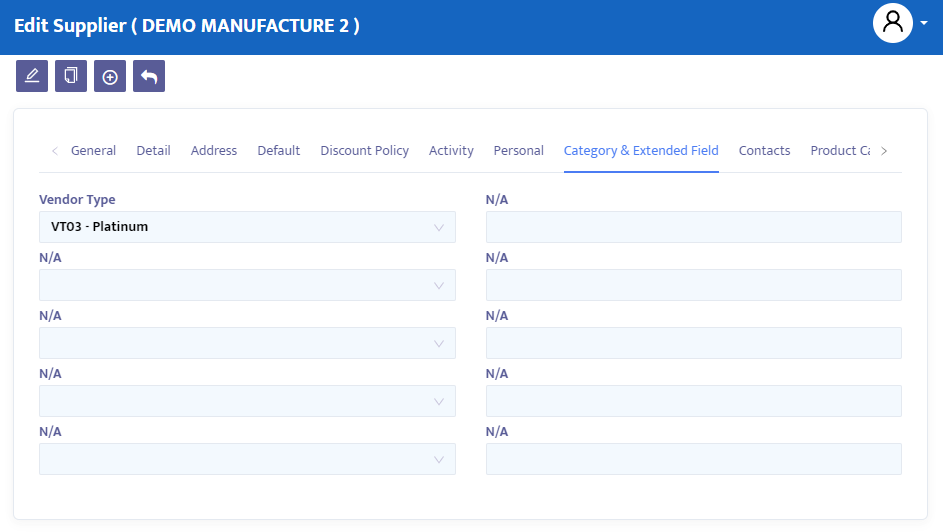Click the edit pencil toolbar icon
Screen dimensions: 943x532
coord(32,76)
